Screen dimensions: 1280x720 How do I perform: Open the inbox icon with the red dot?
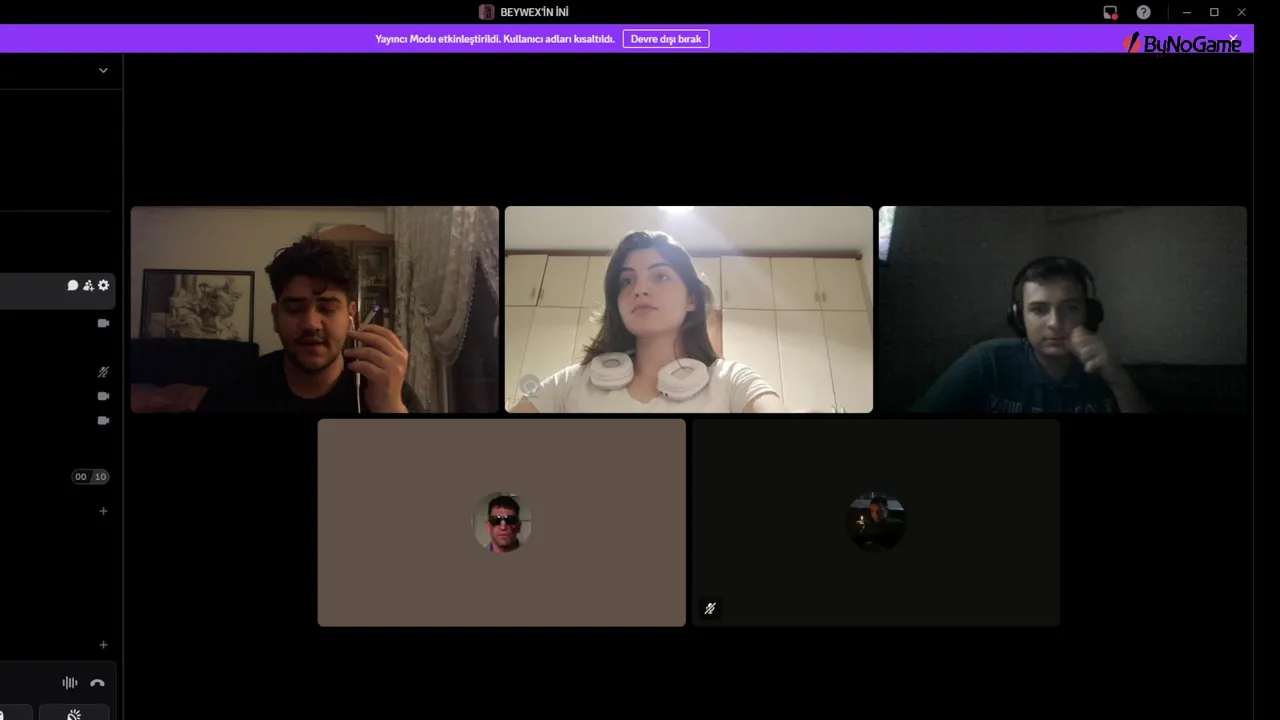tap(1110, 12)
